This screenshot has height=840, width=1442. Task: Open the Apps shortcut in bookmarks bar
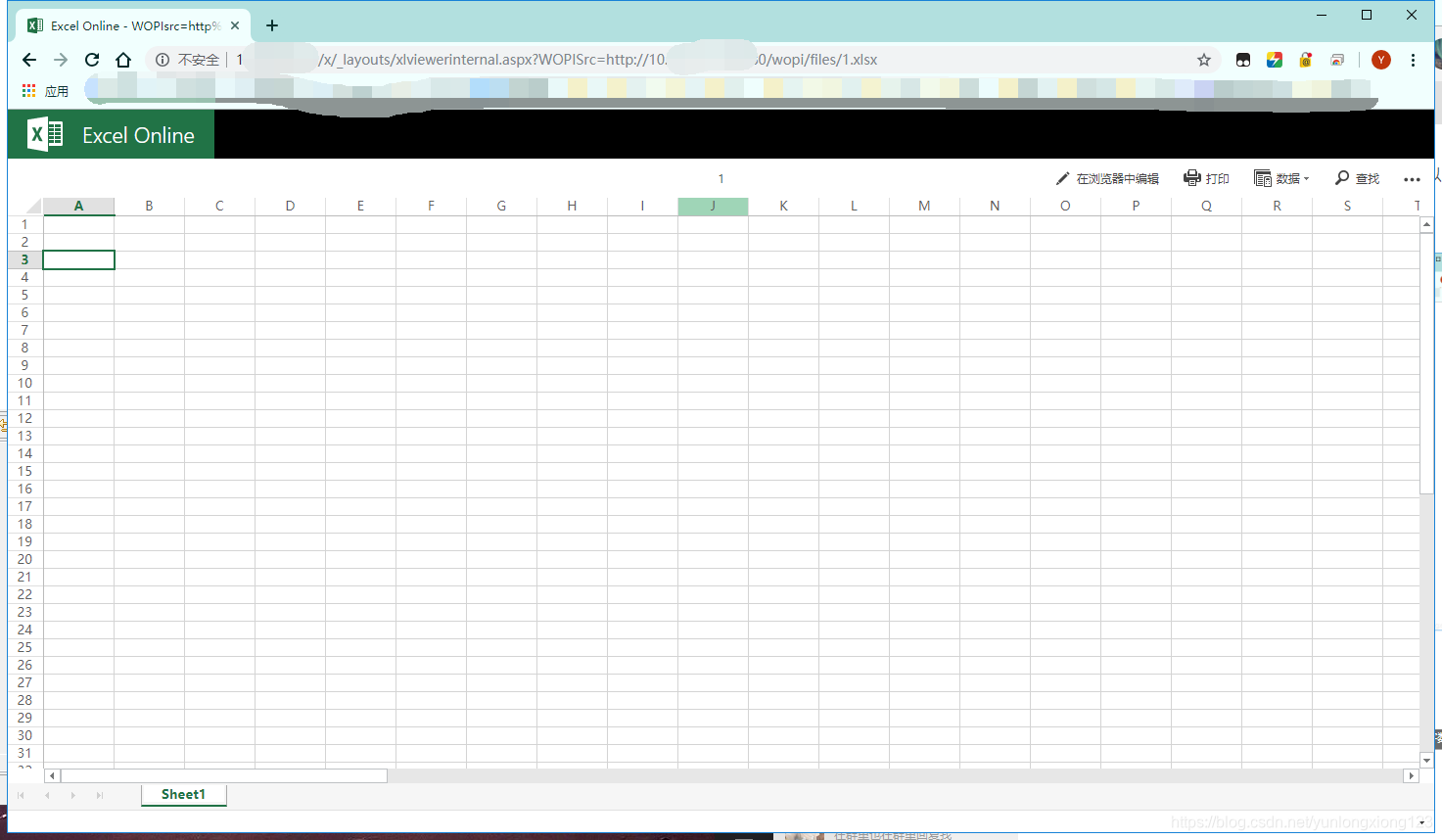[x=45, y=91]
